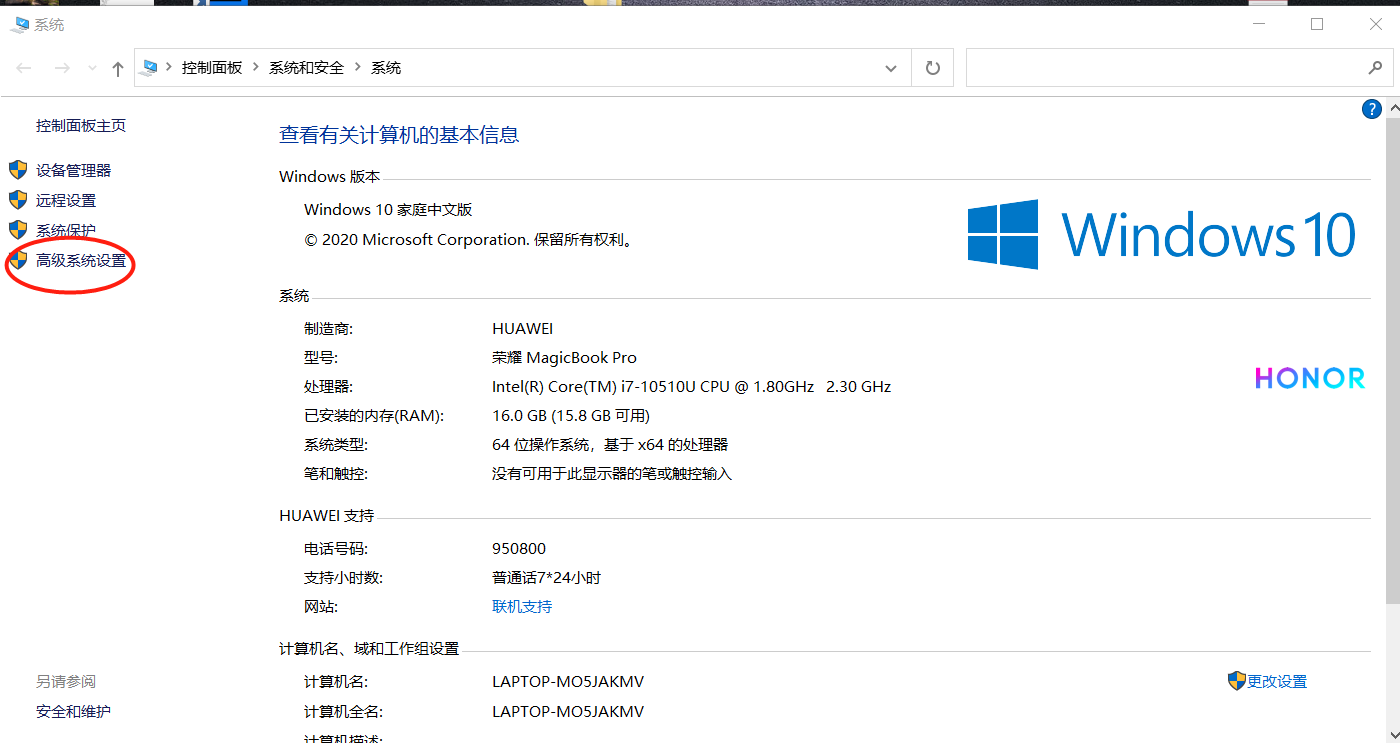
Task: Click the 荣耀 MagicBook Pro model text
Action: [564, 357]
